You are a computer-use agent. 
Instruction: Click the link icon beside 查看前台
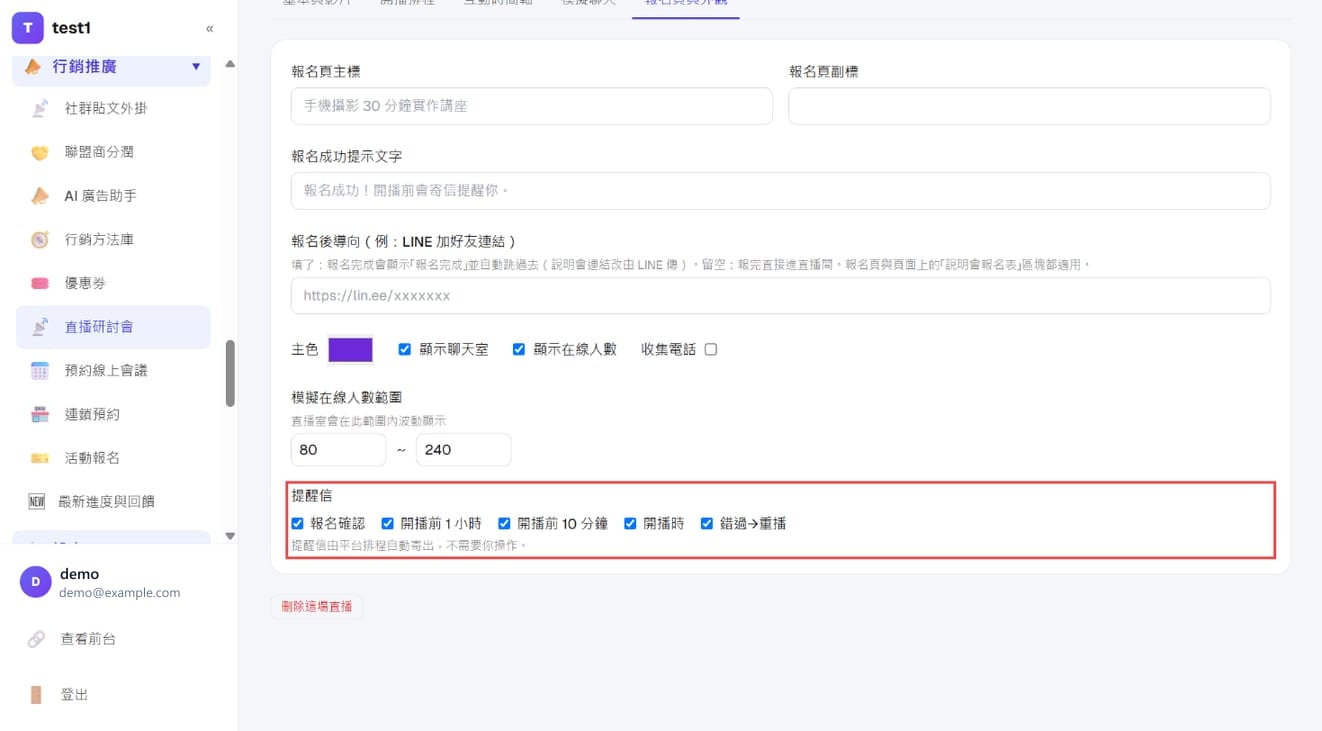(x=36, y=639)
